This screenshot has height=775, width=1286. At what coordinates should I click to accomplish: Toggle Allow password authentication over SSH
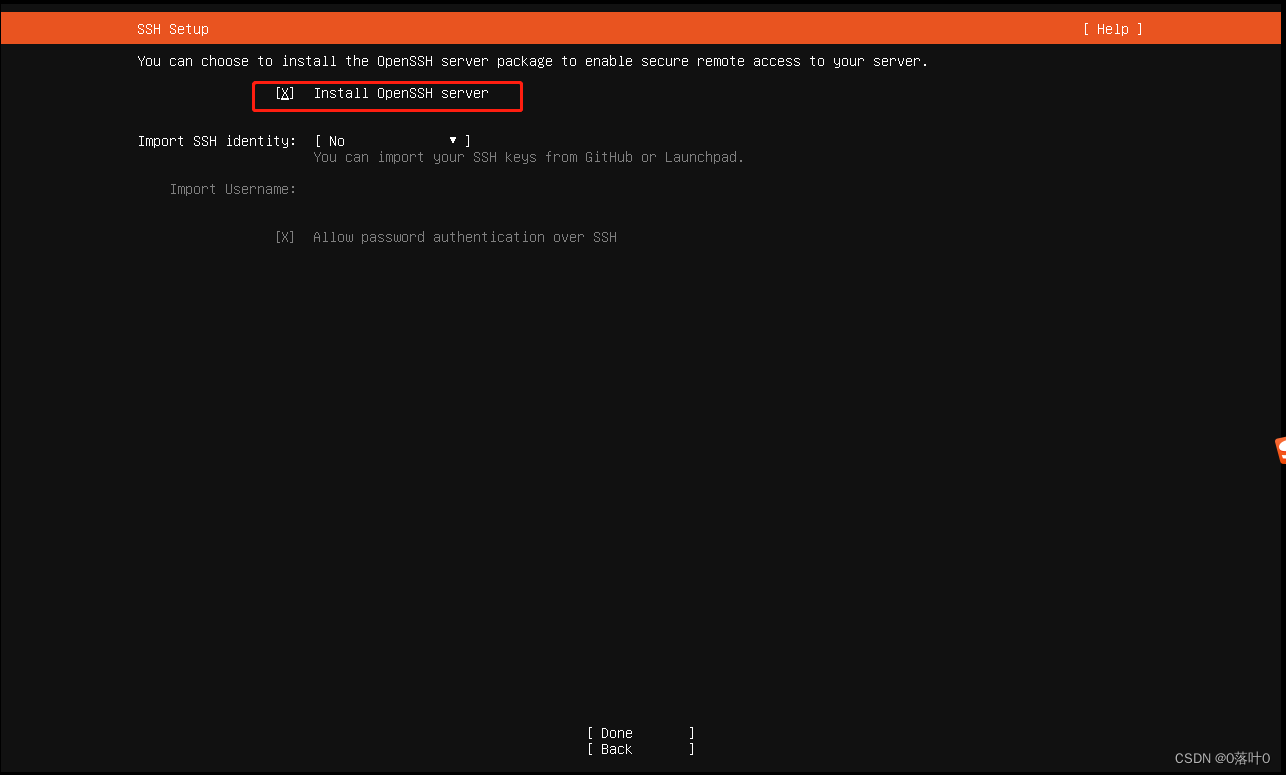click(285, 237)
